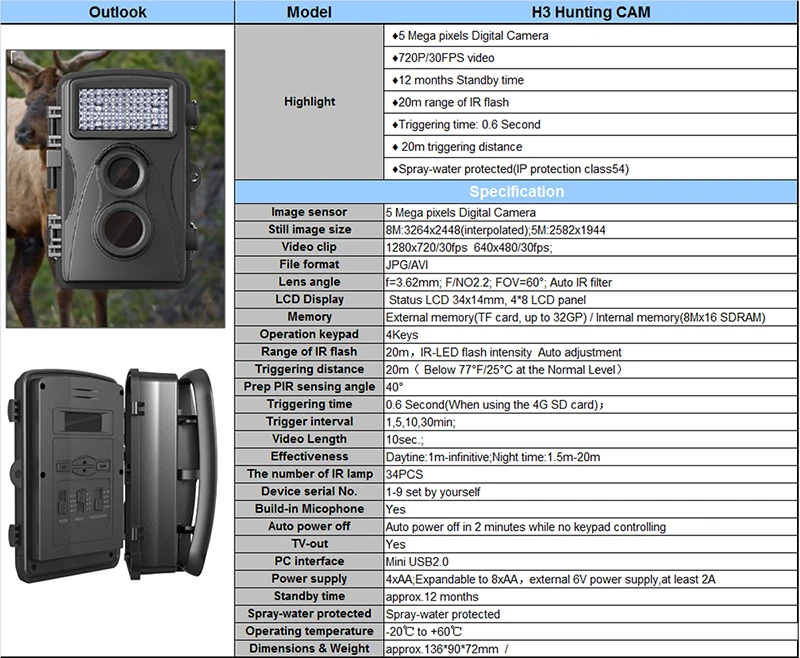Click the 'Video Length' label
This screenshot has width=800, height=658.
point(309,439)
